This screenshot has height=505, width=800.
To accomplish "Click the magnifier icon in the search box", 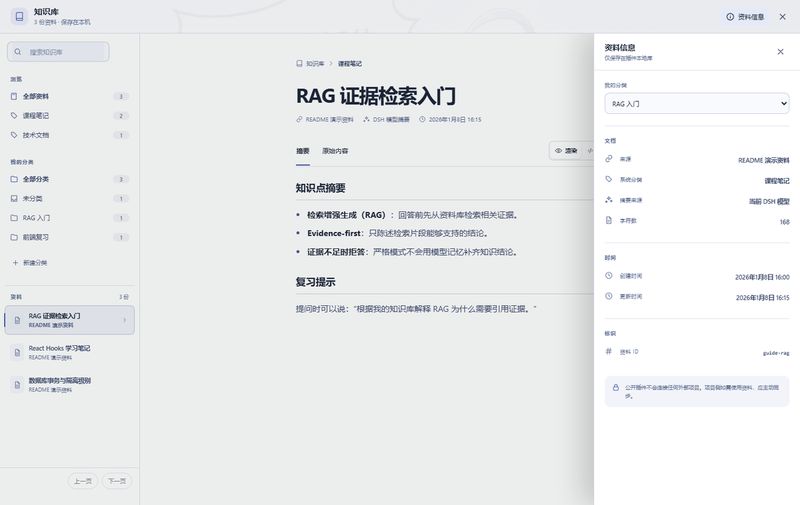I will click(18, 52).
